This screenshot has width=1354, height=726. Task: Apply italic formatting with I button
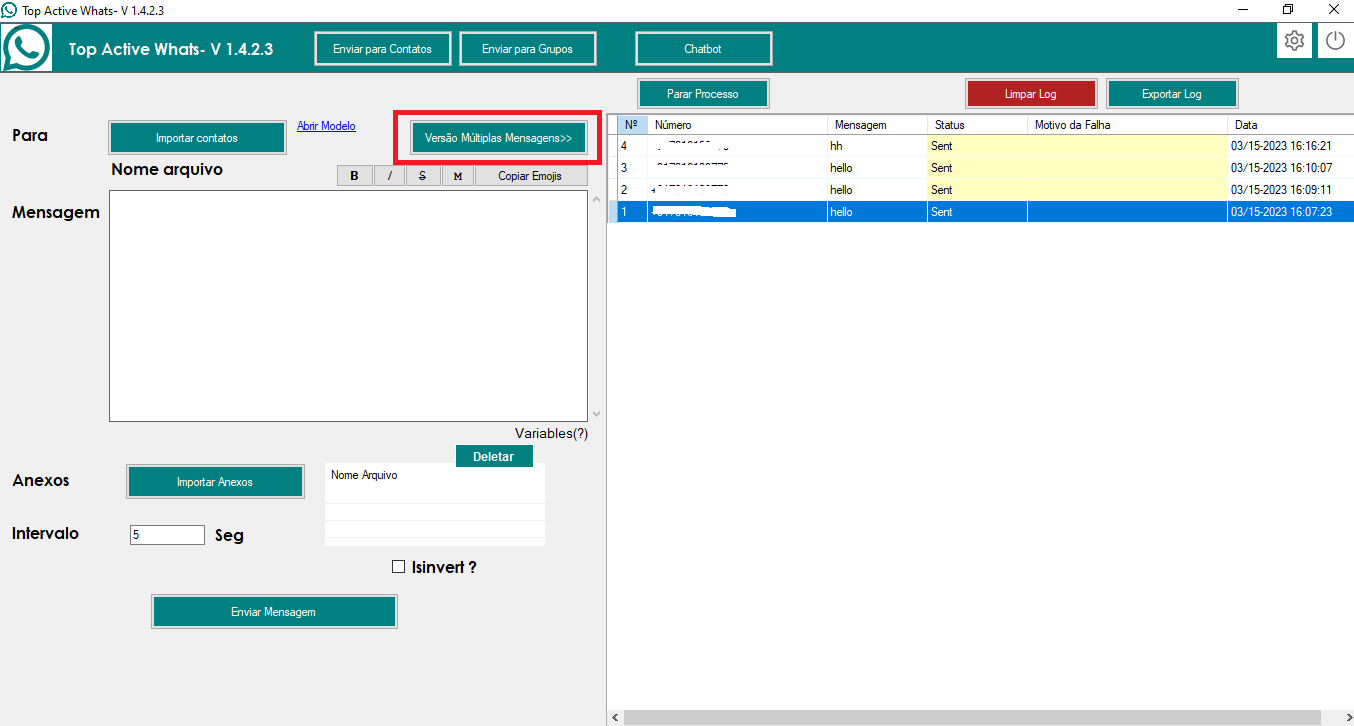coord(389,176)
